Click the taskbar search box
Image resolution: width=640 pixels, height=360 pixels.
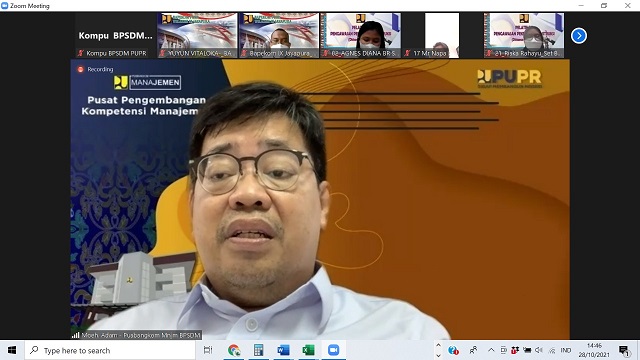pyautogui.click(x=110, y=350)
